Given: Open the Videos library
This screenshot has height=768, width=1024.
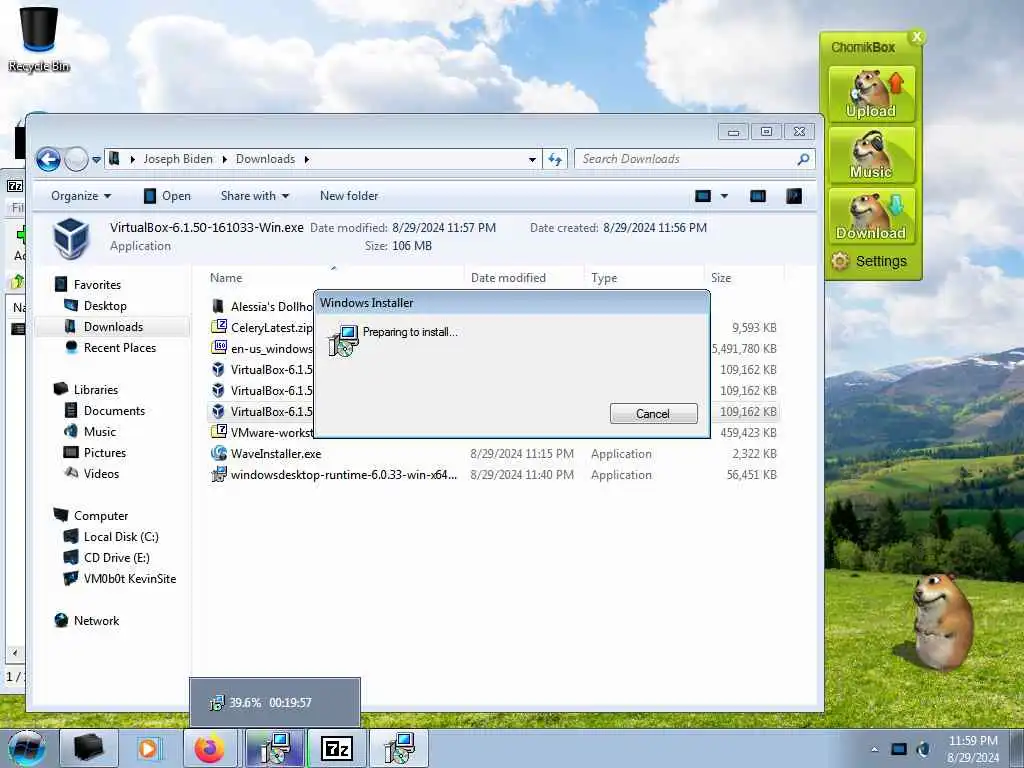Looking at the screenshot, I should (x=101, y=473).
